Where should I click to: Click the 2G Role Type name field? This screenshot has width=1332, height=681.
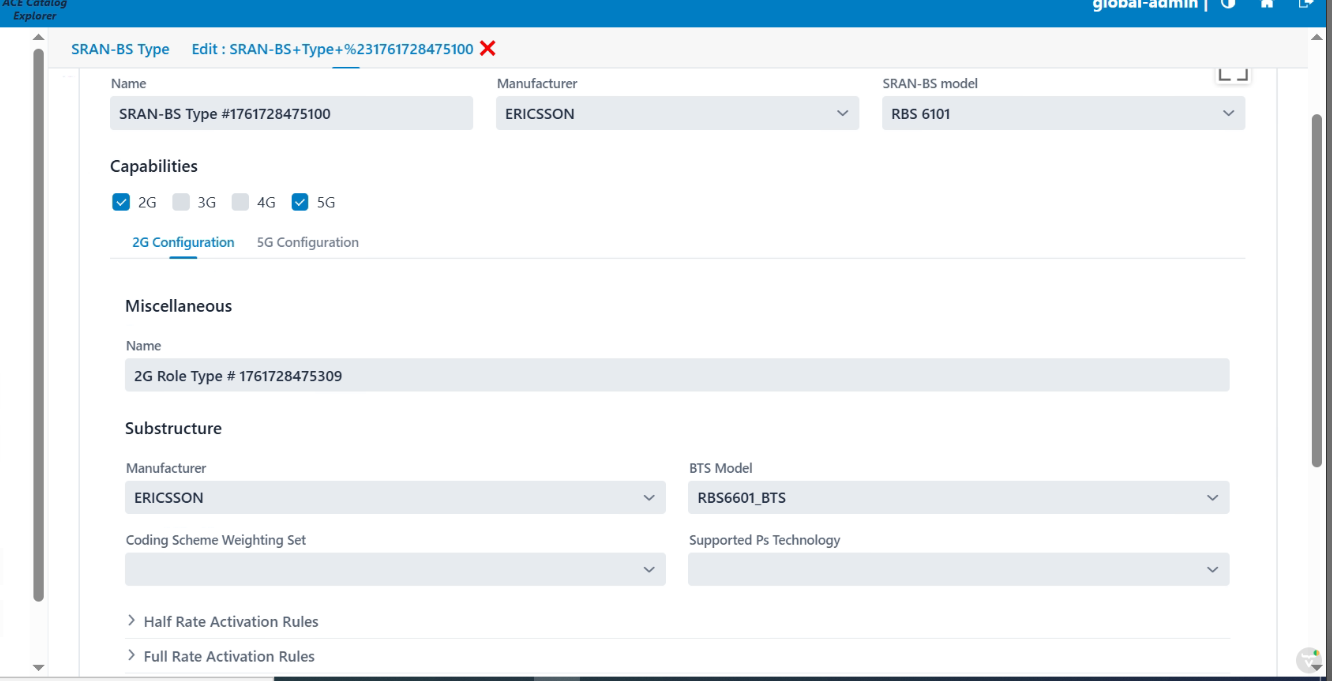pos(676,376)
